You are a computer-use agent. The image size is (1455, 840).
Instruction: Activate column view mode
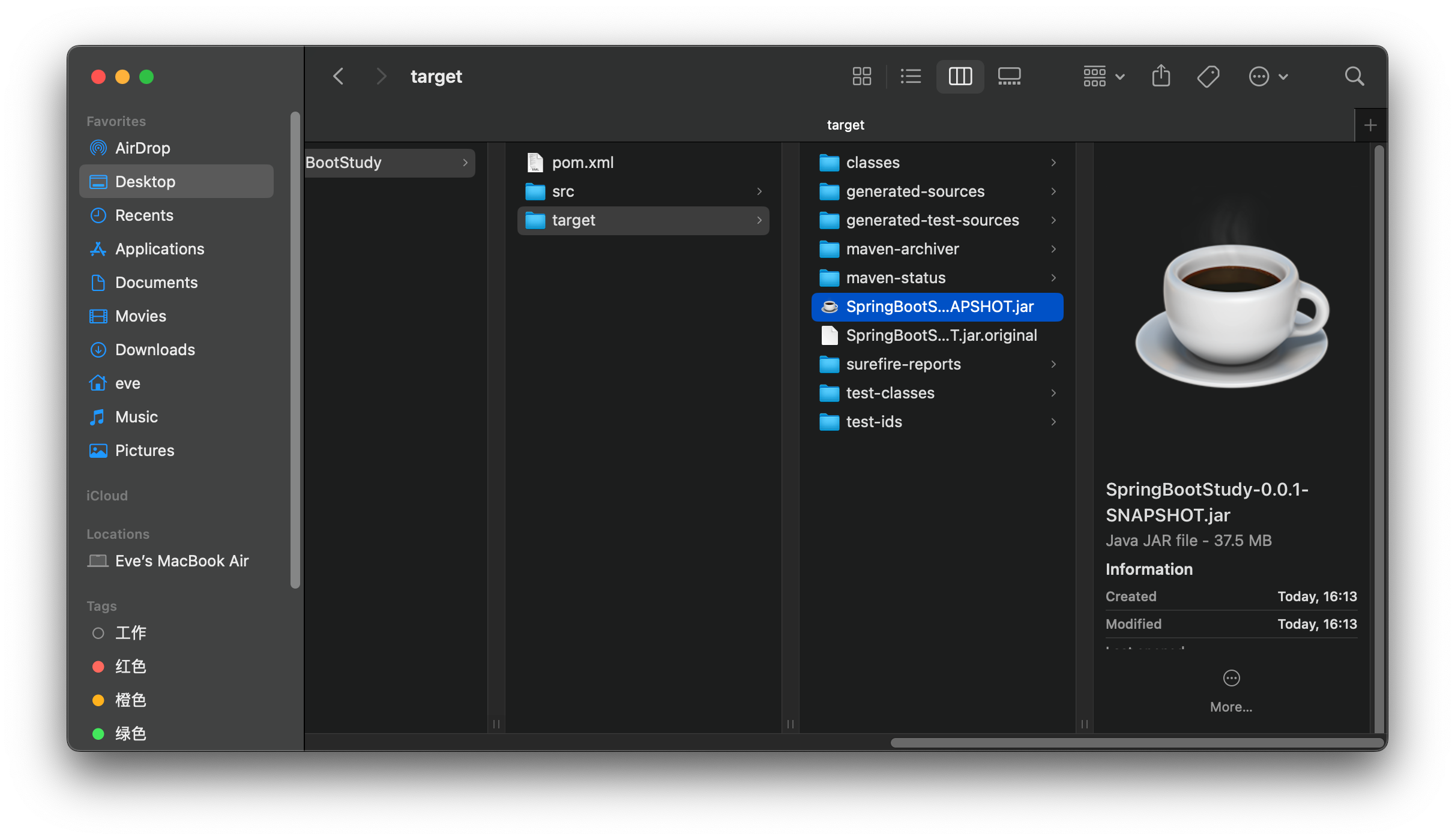pyautogui.click(x=960, y=76)
